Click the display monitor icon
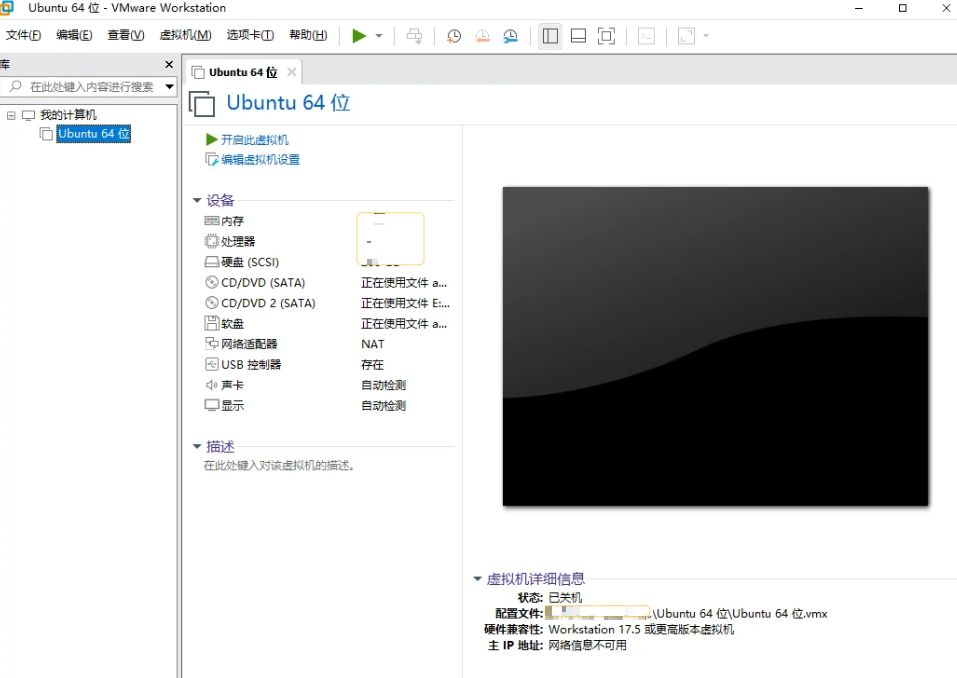The image size is (957, 678). [x=212, y=405]
